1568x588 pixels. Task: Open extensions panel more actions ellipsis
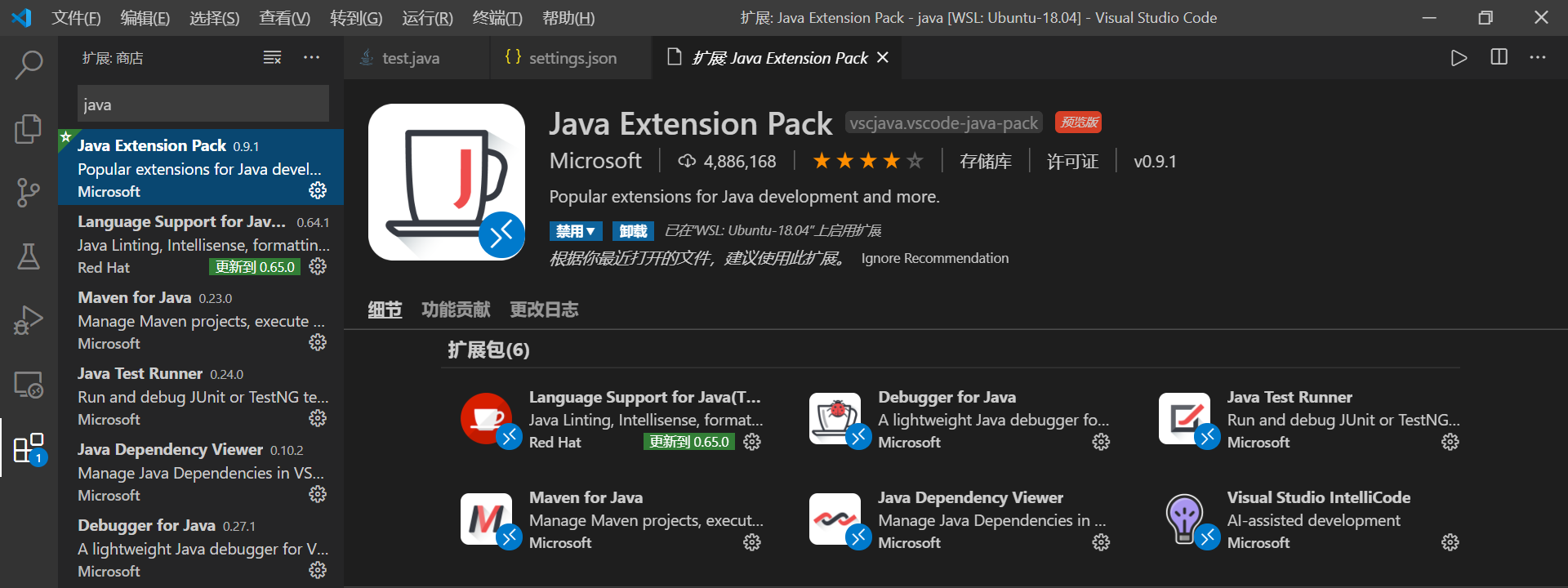(x=311, y=57)
